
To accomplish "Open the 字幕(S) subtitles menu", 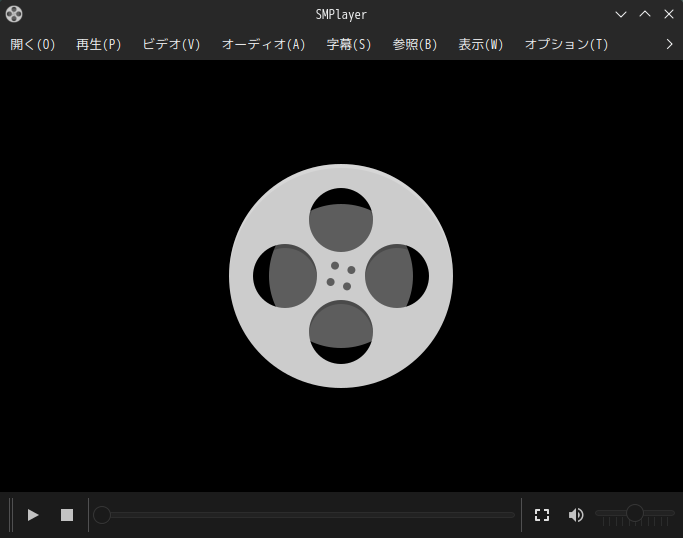I will 348,44.
